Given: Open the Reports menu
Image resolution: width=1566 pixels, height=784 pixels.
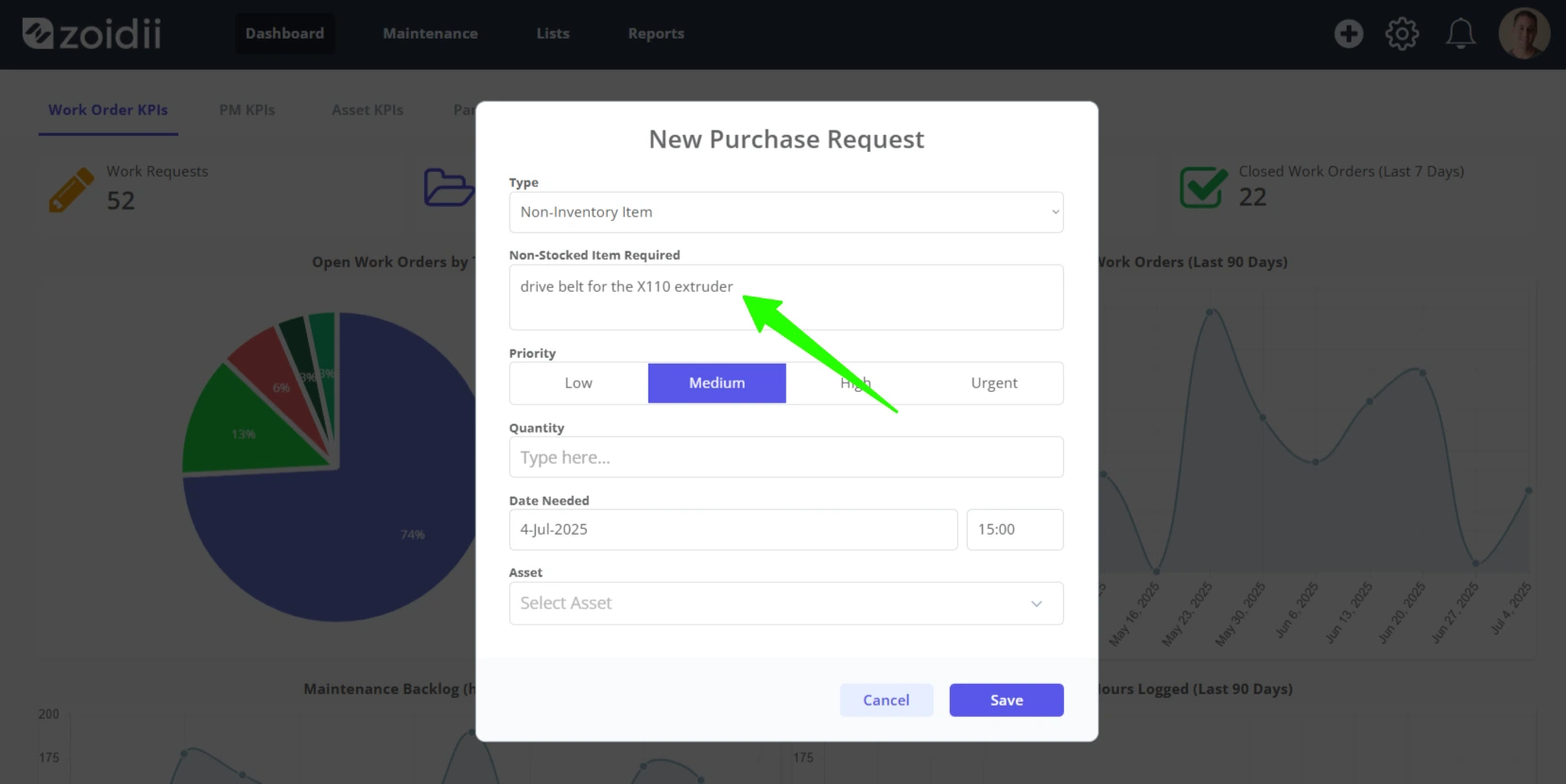Looking at the screenshot, I should point(656,33).
